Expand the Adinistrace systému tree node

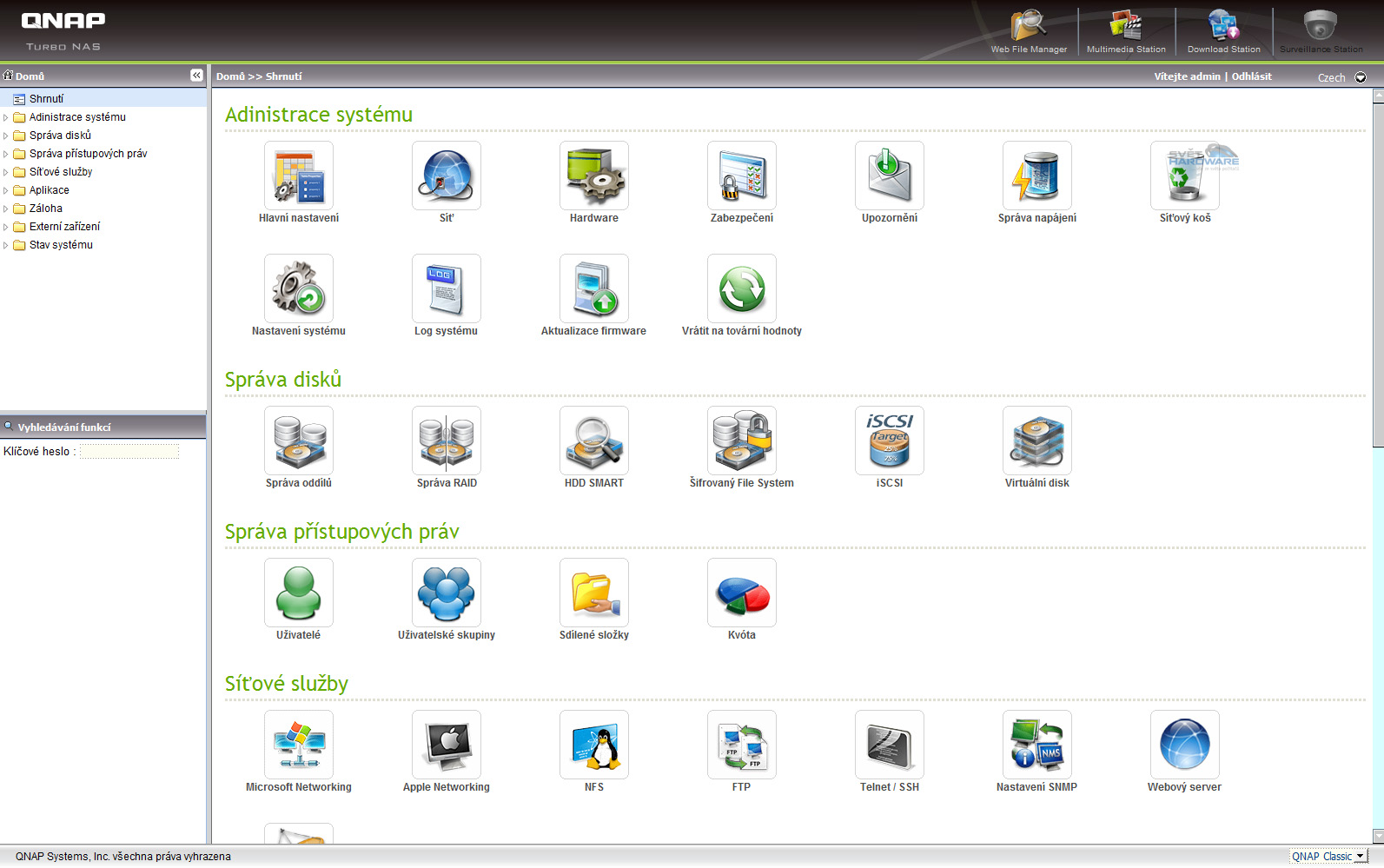6,117
